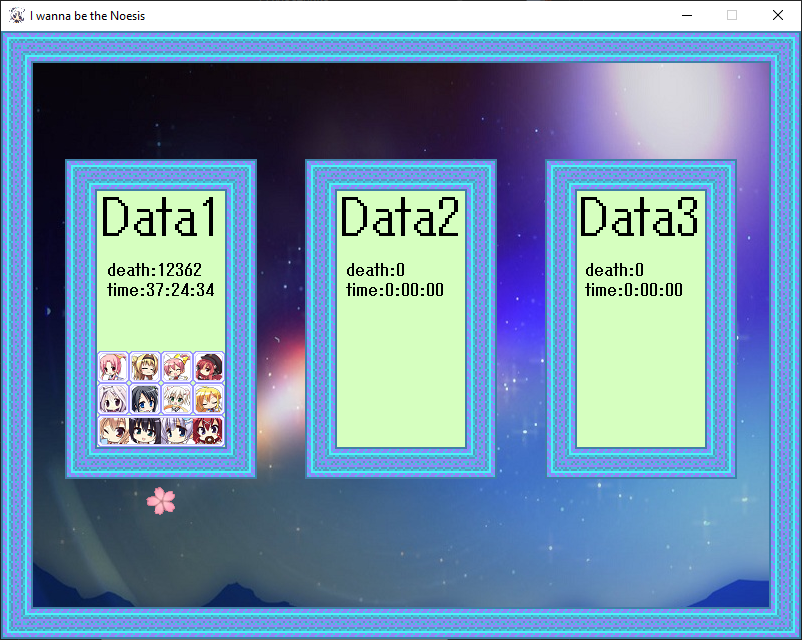802x640 pixels.
Task: Click the game icon in the title bar
Action: [17, 15]
